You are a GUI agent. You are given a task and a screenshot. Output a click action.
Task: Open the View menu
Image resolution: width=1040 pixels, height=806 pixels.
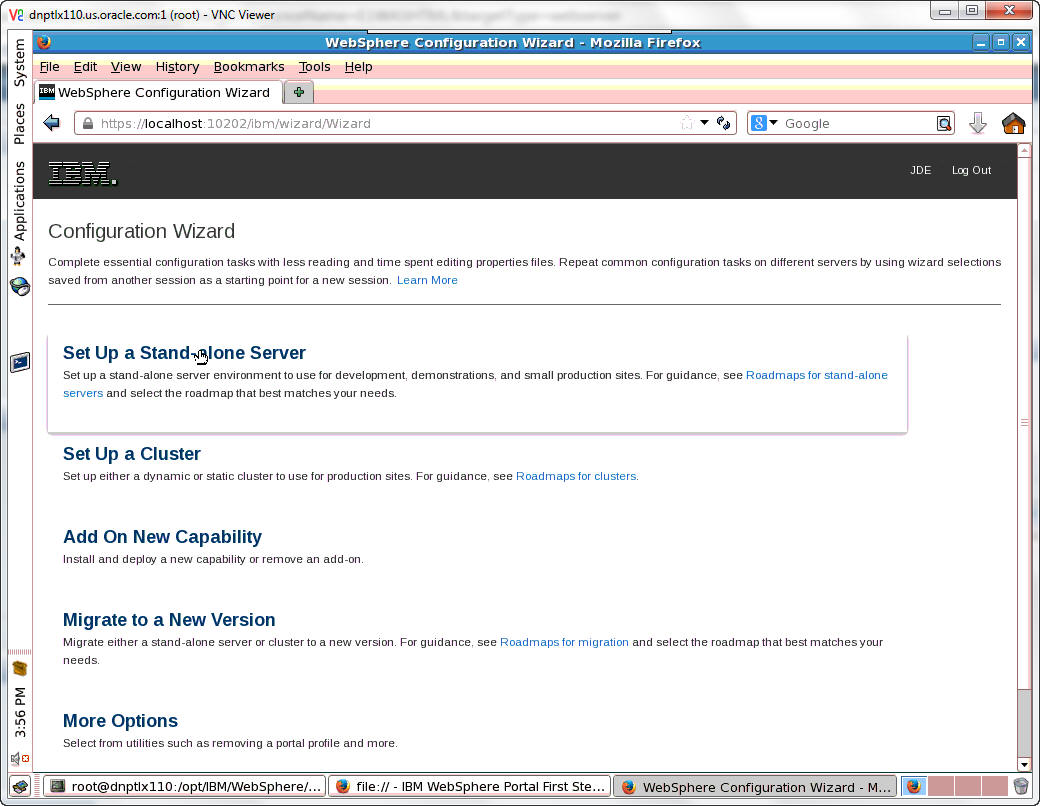point(126,67)
